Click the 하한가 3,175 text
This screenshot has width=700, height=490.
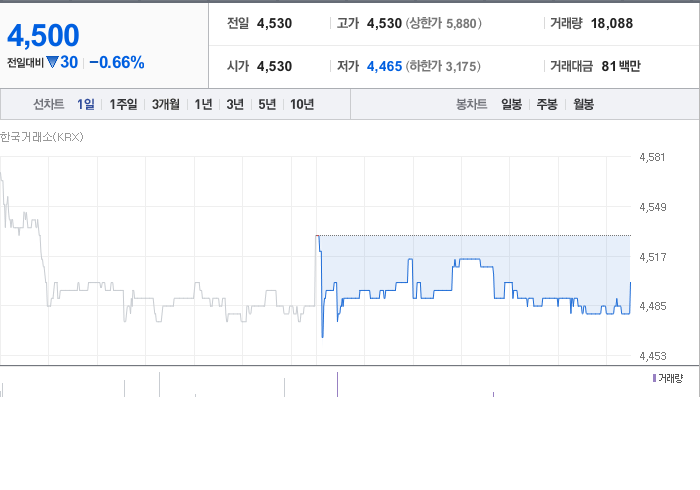[x=443, y=66]
